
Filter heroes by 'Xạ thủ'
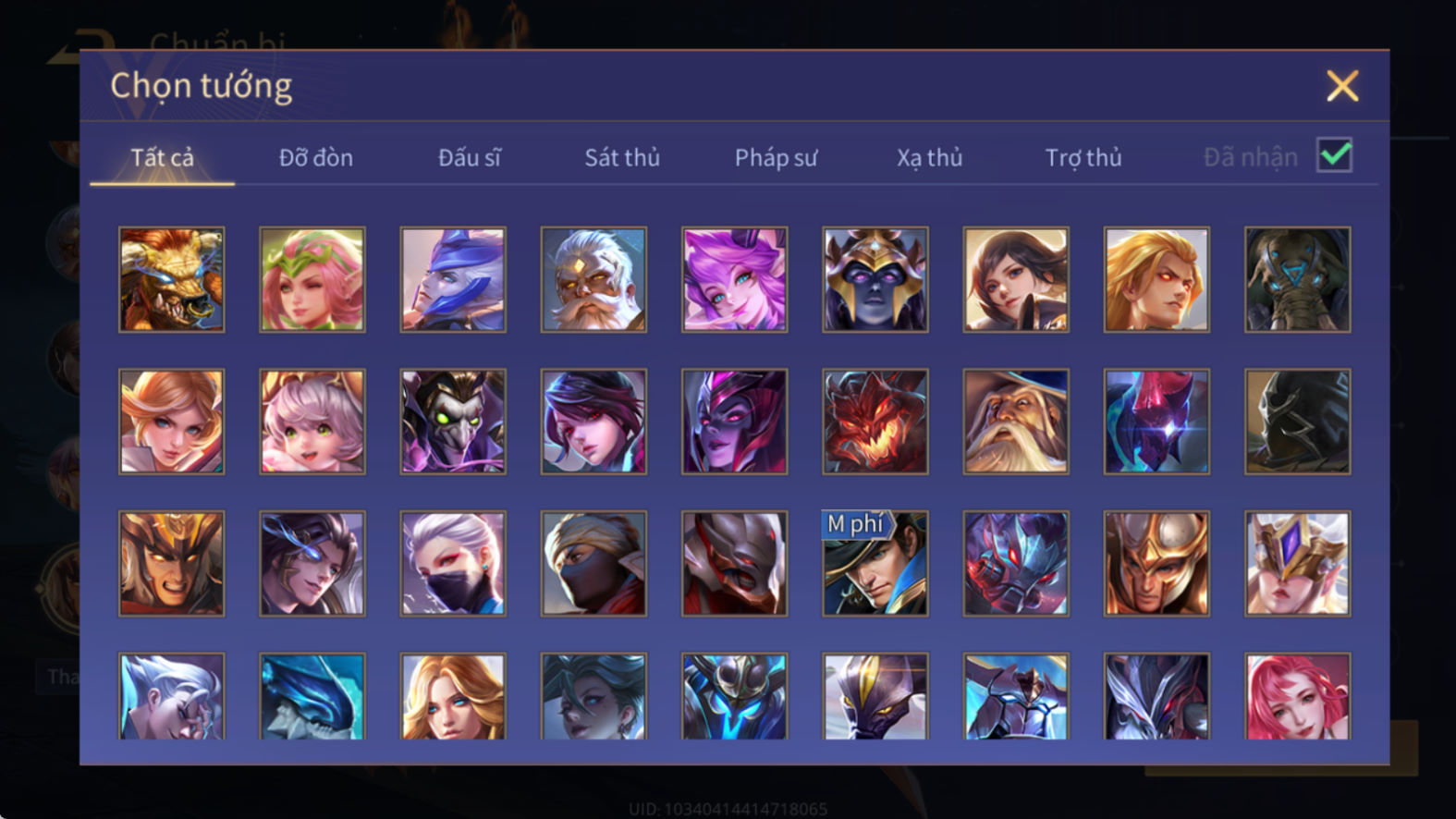click(x=929, y=158)
